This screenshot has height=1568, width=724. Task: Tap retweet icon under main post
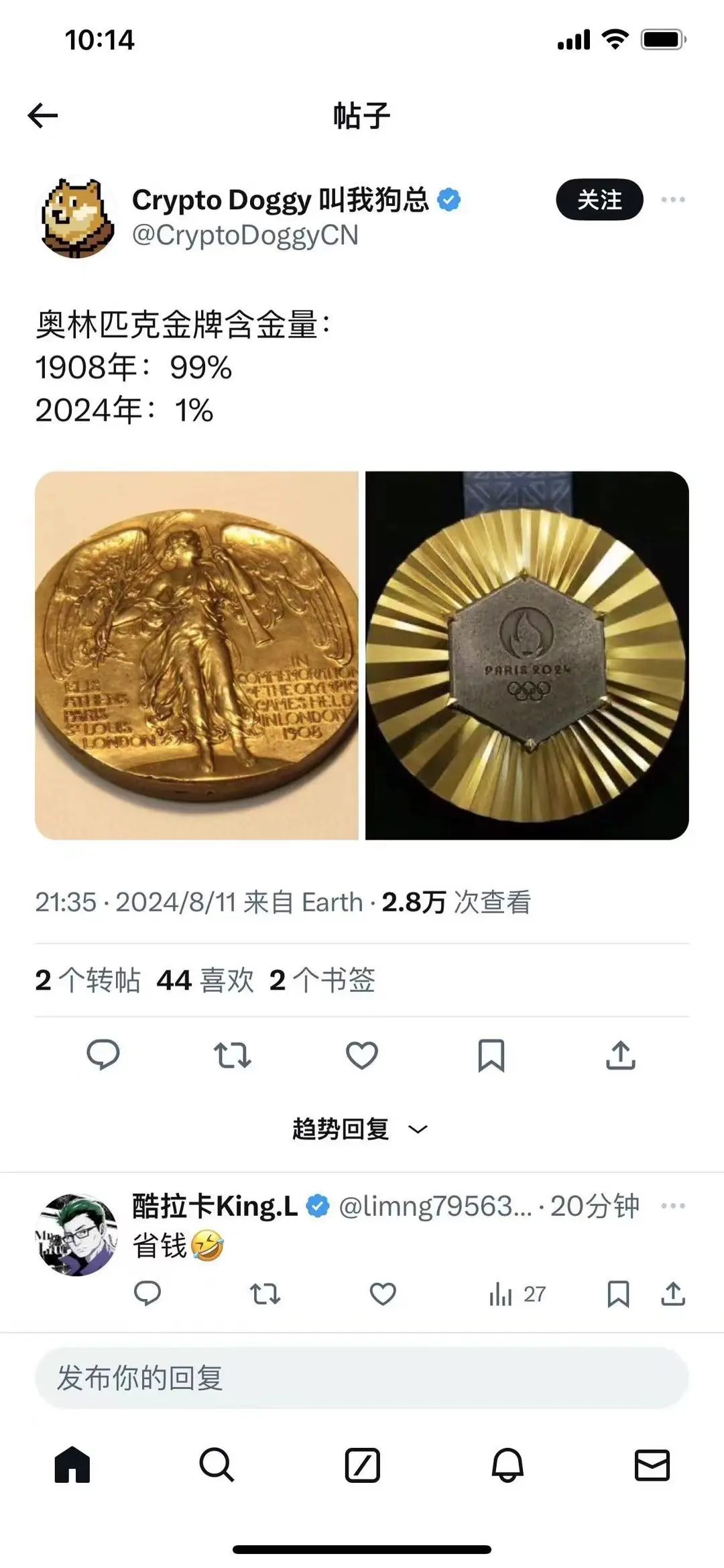[x=233, y=1055]
